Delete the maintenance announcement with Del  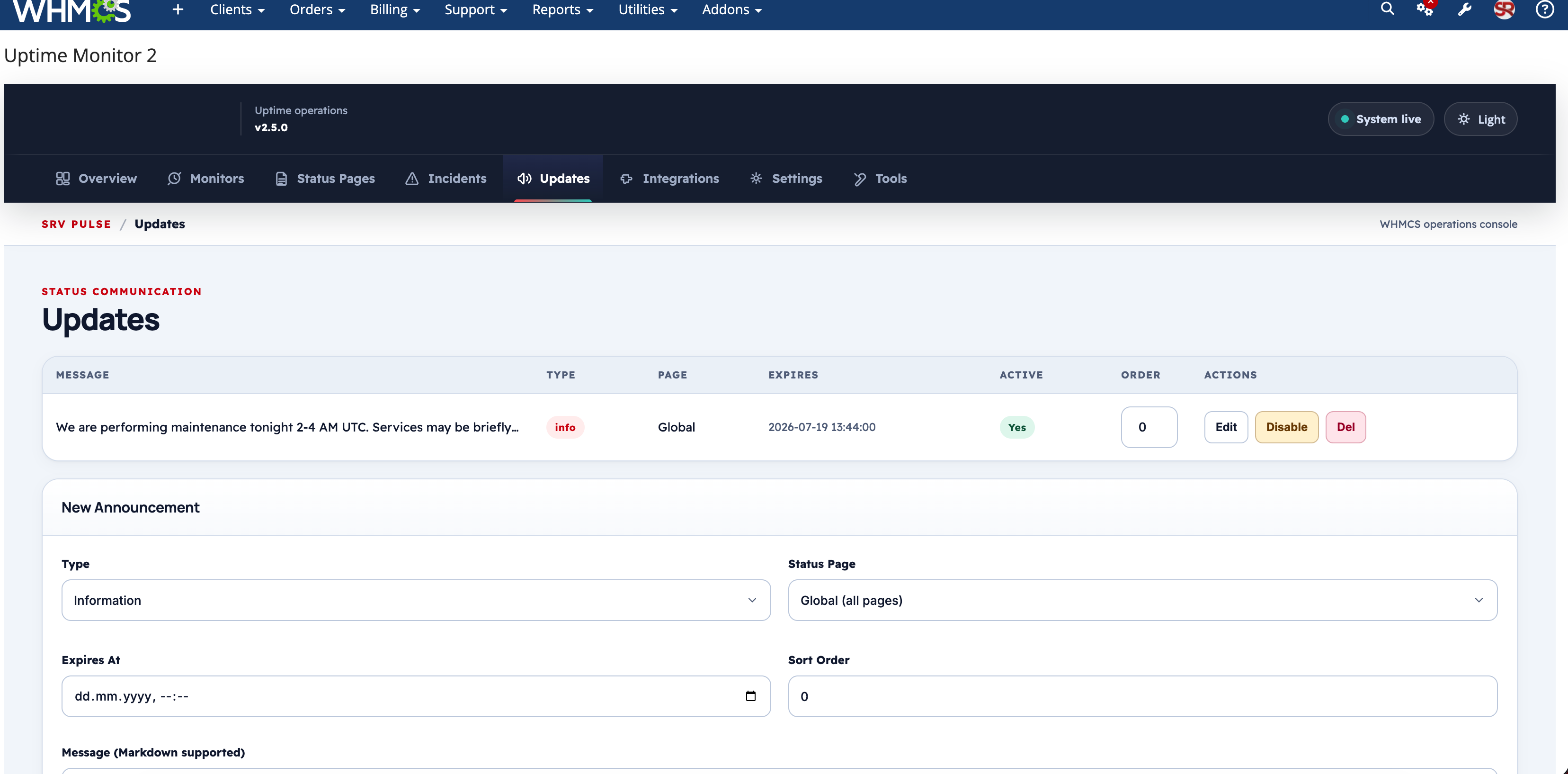(x=1345, y=427)
